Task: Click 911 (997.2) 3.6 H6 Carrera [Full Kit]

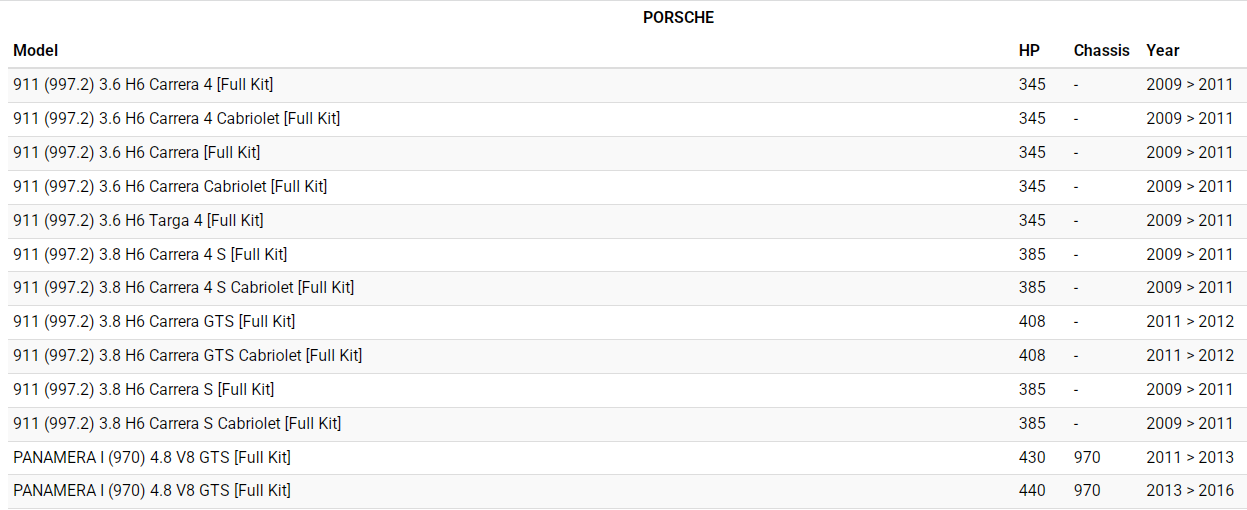Action: pyautogui.click(x=136, y=153)
